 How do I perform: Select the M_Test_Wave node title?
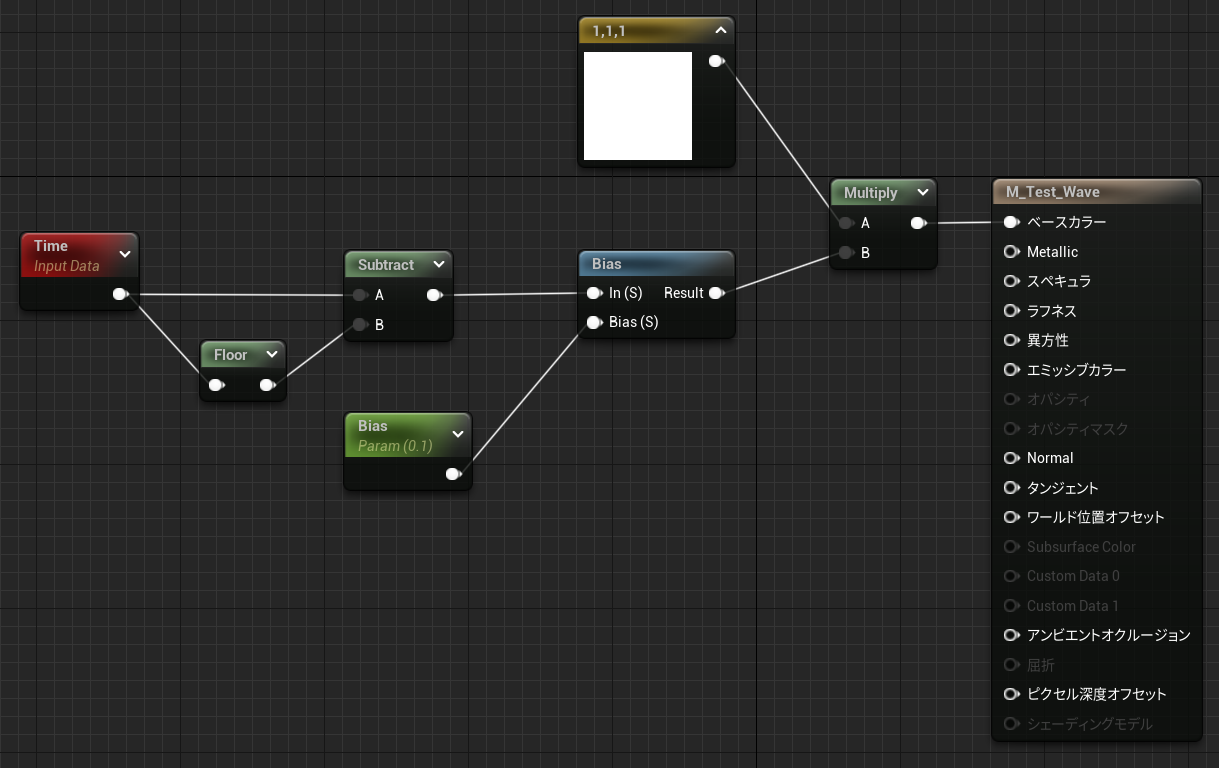(1053, 192)
